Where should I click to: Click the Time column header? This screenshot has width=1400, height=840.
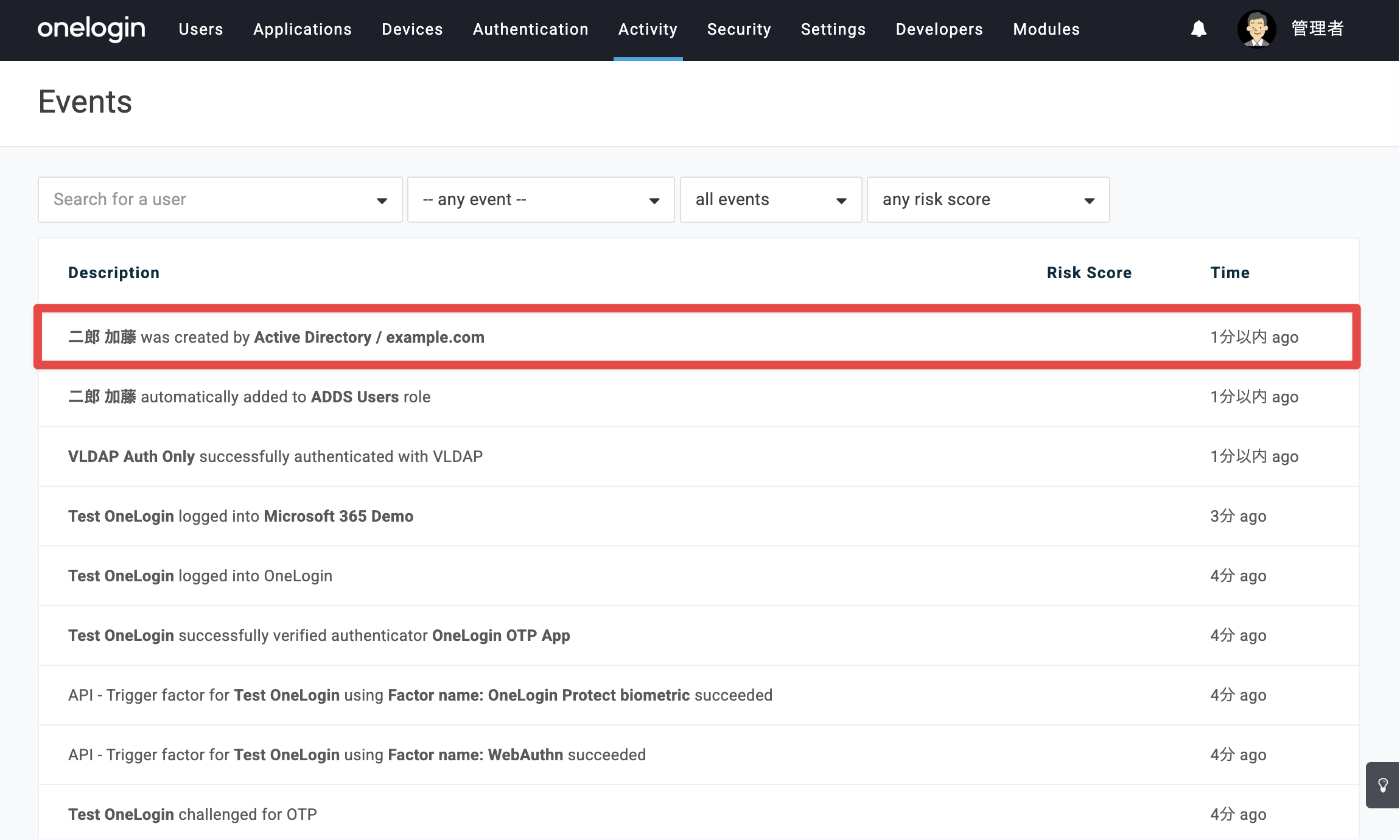tap(1230, 273)
